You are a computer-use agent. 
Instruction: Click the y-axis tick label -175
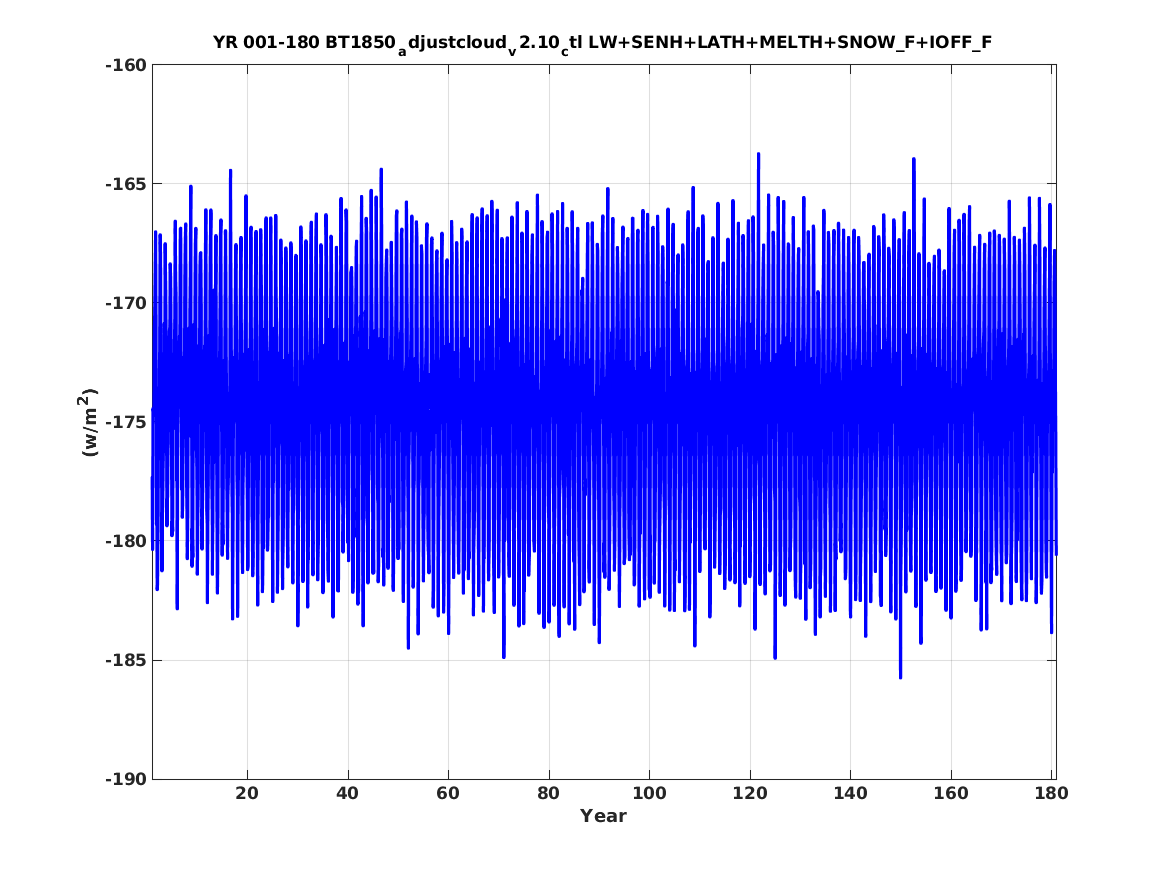(126, 422)
